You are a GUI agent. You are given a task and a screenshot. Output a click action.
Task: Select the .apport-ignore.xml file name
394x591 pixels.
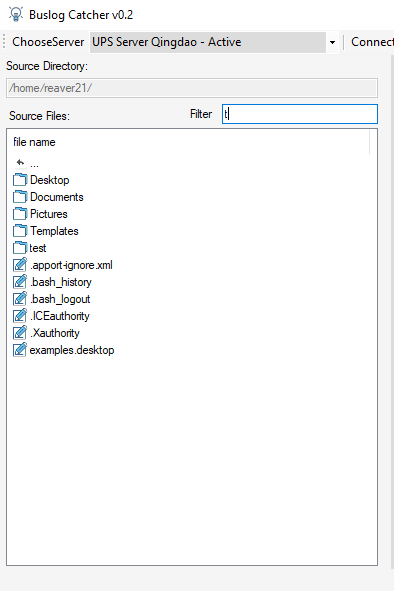71,265
